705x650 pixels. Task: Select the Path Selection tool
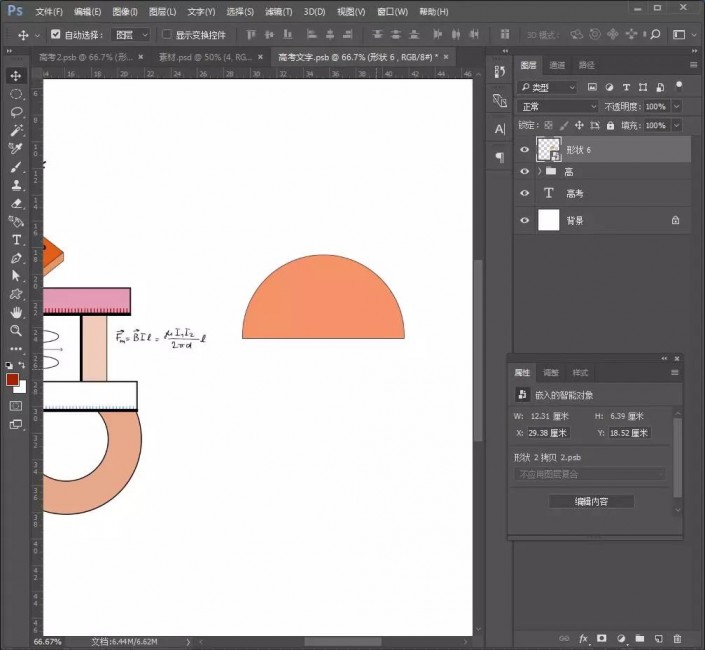16,276
